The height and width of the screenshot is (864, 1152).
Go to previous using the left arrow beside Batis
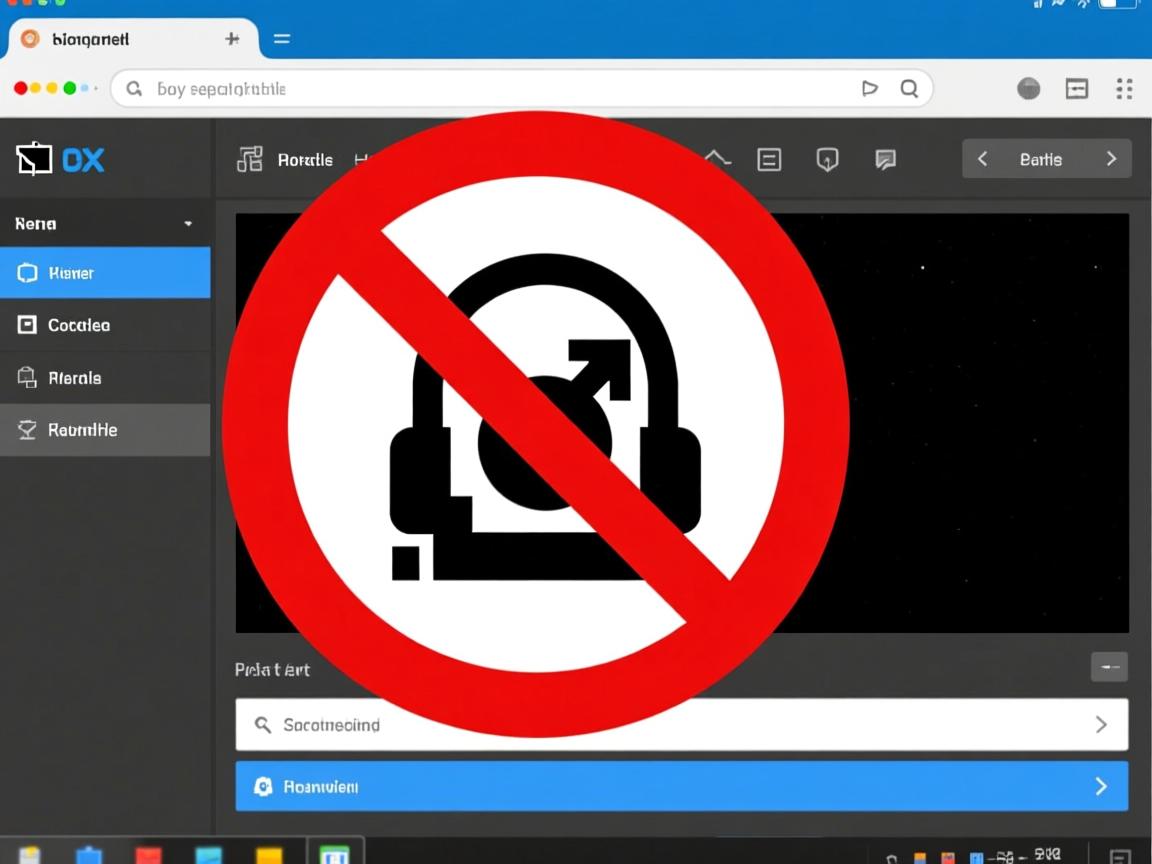coord(982,159)
